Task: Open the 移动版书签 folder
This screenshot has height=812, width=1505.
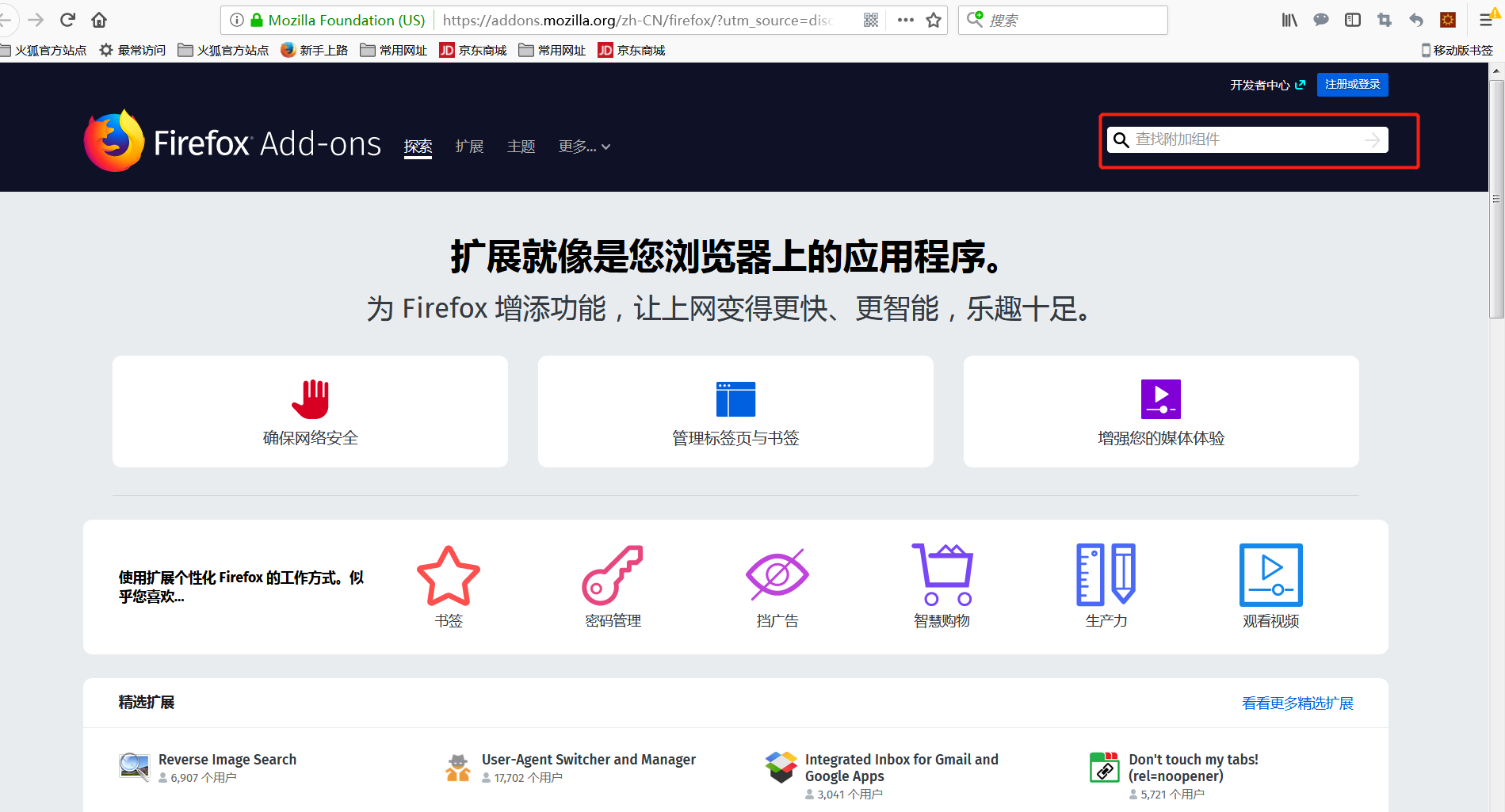Action: tap(1457, 50)
